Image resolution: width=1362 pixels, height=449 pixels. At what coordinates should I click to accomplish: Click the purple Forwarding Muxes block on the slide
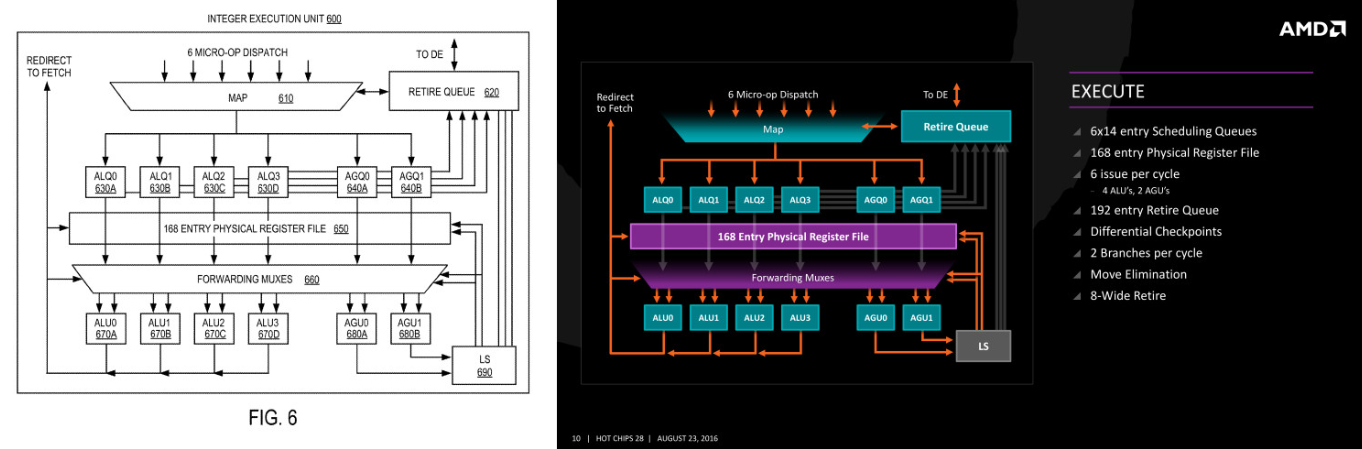793,276
